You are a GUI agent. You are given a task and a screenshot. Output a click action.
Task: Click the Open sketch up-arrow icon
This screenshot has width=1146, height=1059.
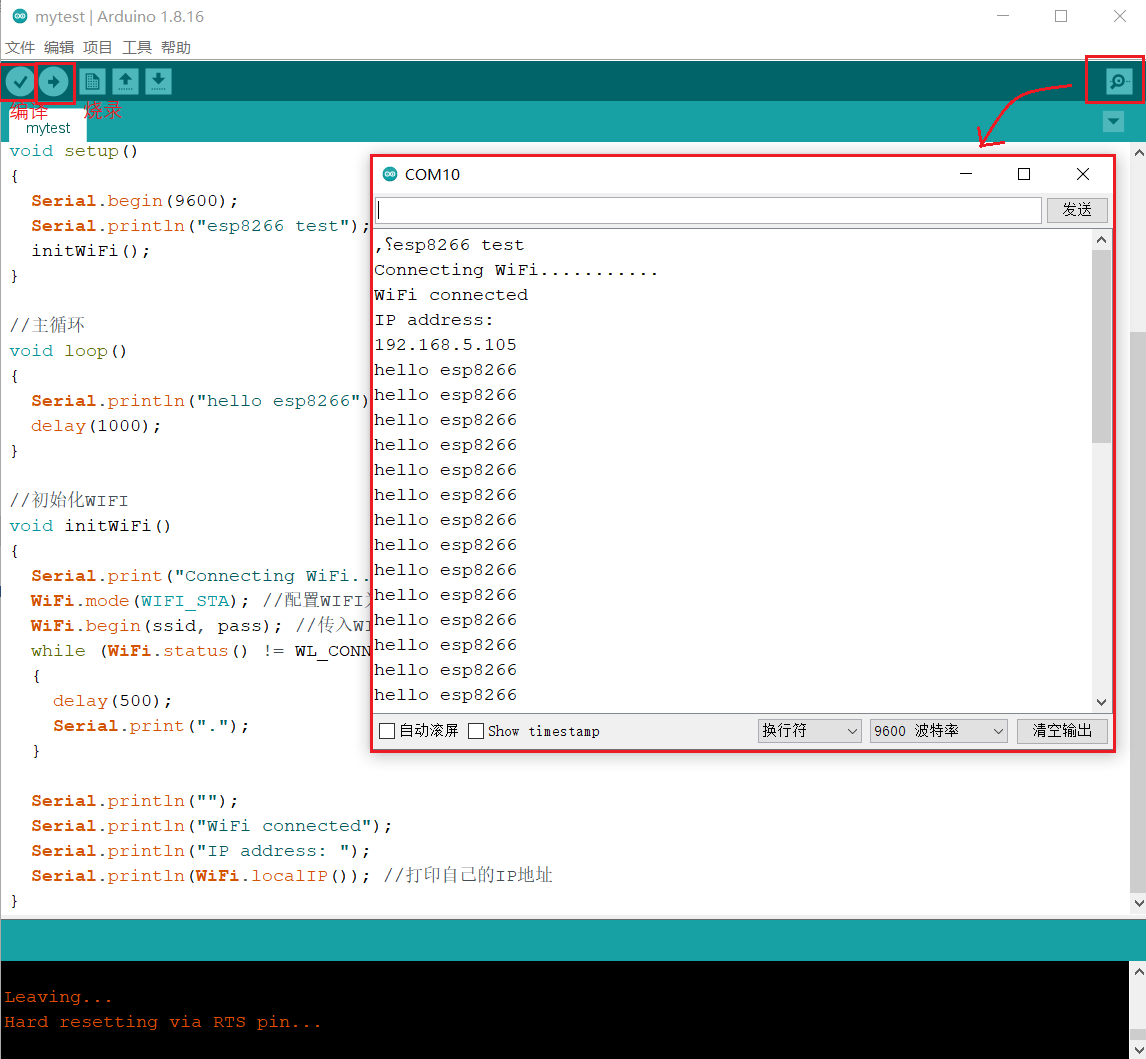tap(125, 82)
